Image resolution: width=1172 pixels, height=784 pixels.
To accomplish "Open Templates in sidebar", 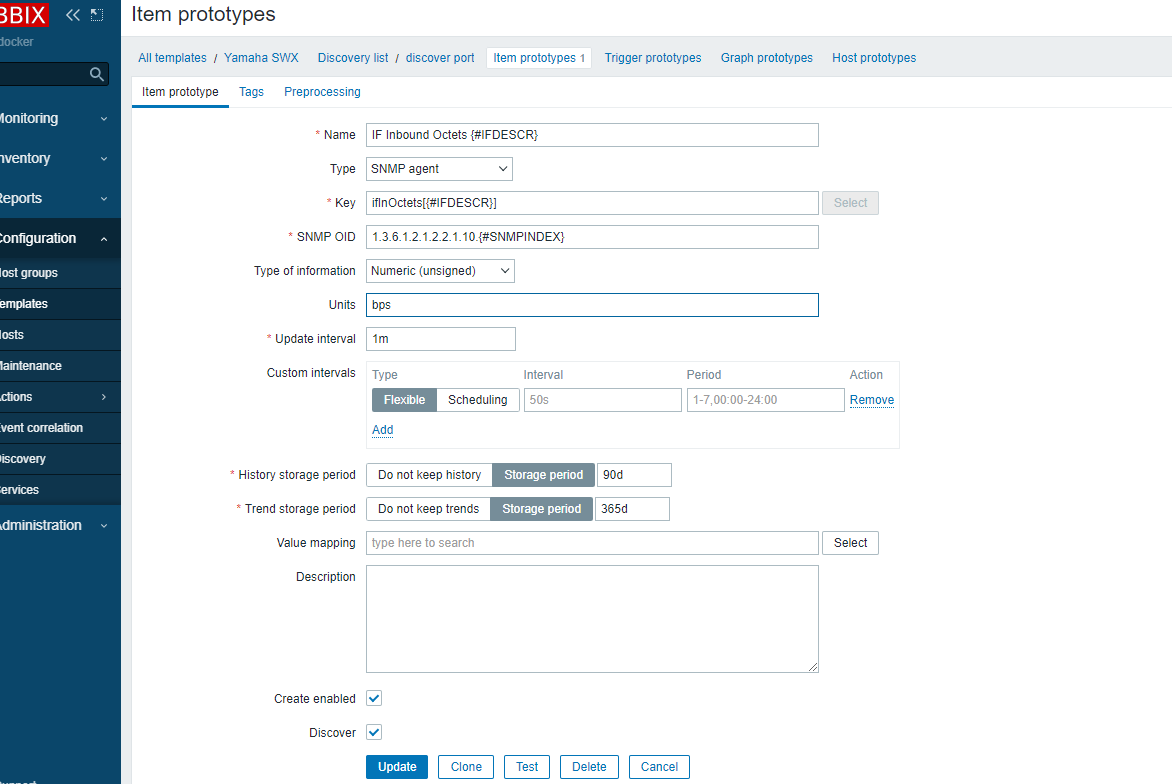I will (60, 304).
